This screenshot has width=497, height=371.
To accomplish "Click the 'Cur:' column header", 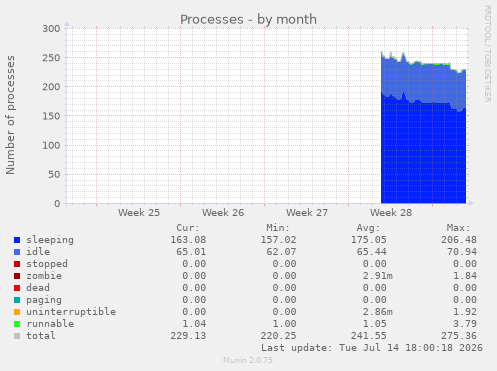I will point(188,228).
